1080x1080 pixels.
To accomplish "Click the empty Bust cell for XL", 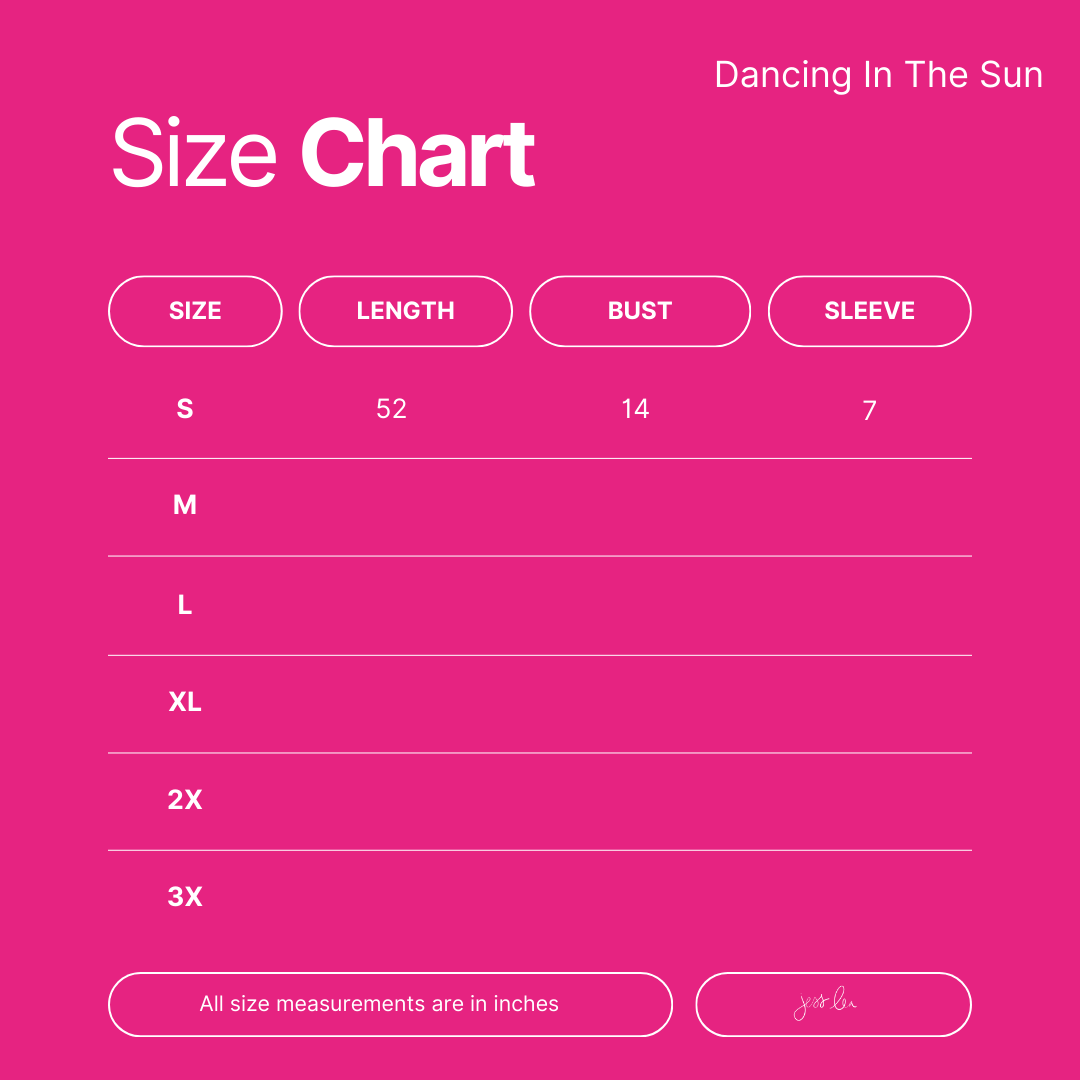I will 637,702.
